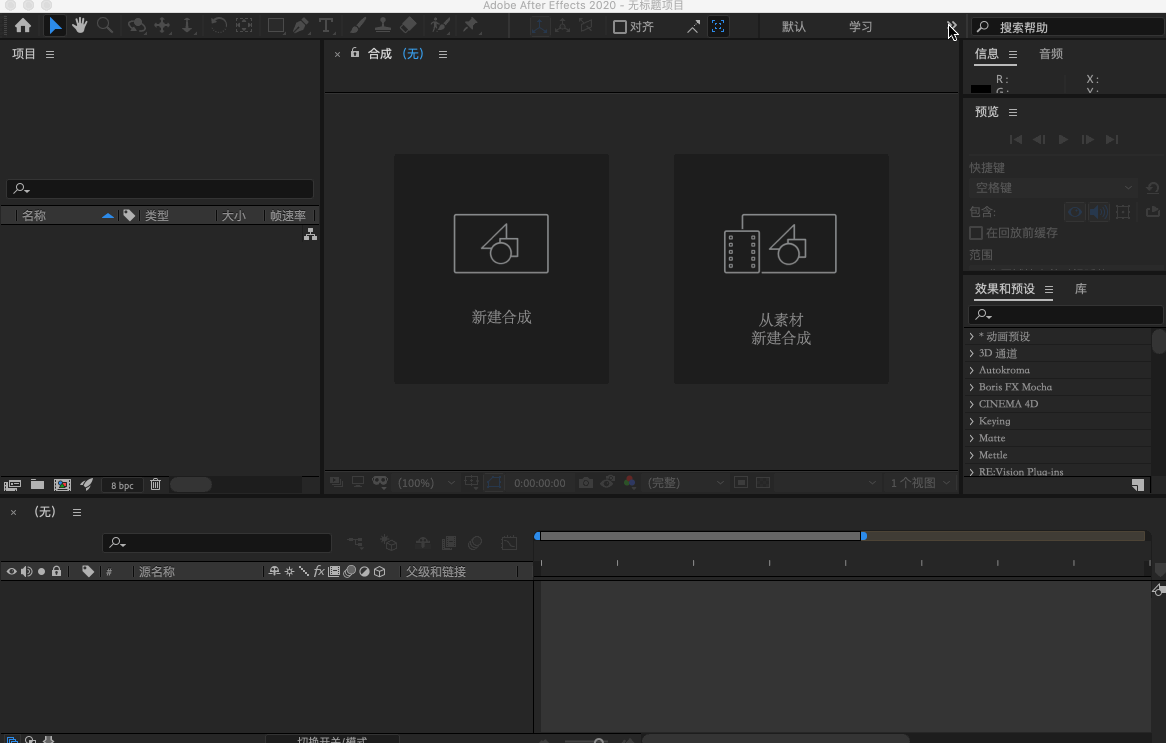Click the 效果和预设 search field
The image size is (1166, 743).
point(1065,315)
